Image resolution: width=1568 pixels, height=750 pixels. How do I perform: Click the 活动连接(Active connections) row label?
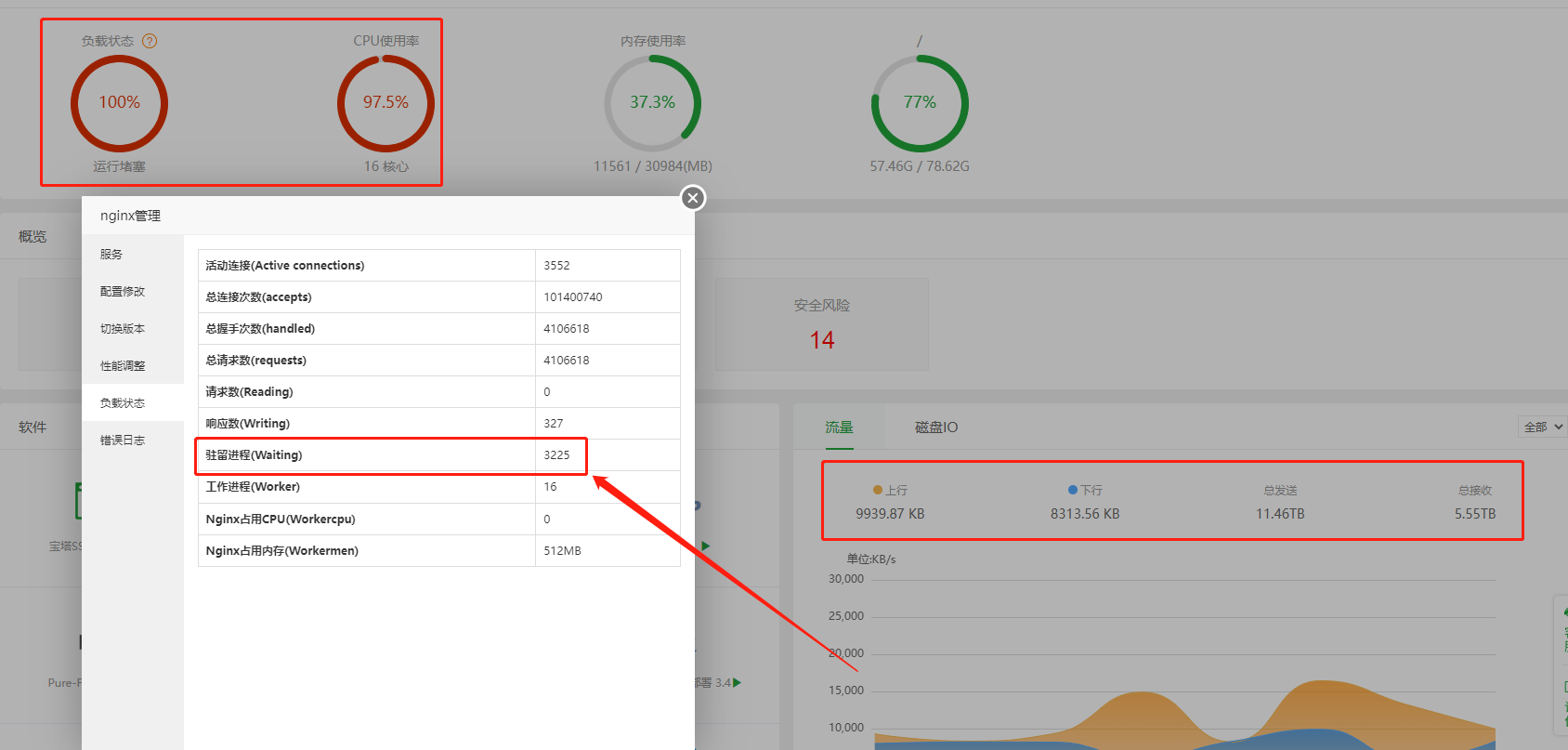tap(285, 266)
